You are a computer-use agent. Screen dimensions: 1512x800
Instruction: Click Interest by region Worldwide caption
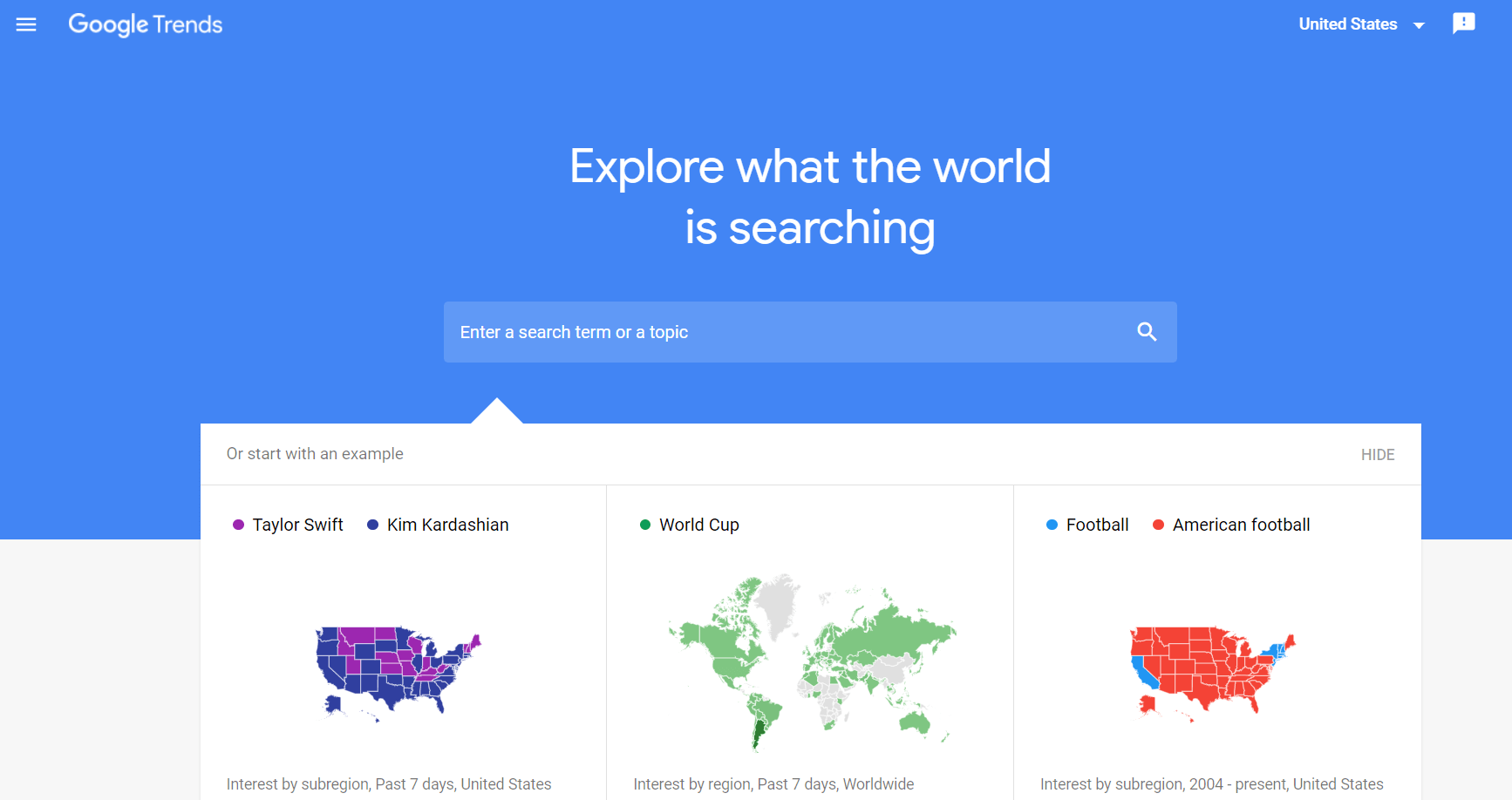tap(773, 784)
